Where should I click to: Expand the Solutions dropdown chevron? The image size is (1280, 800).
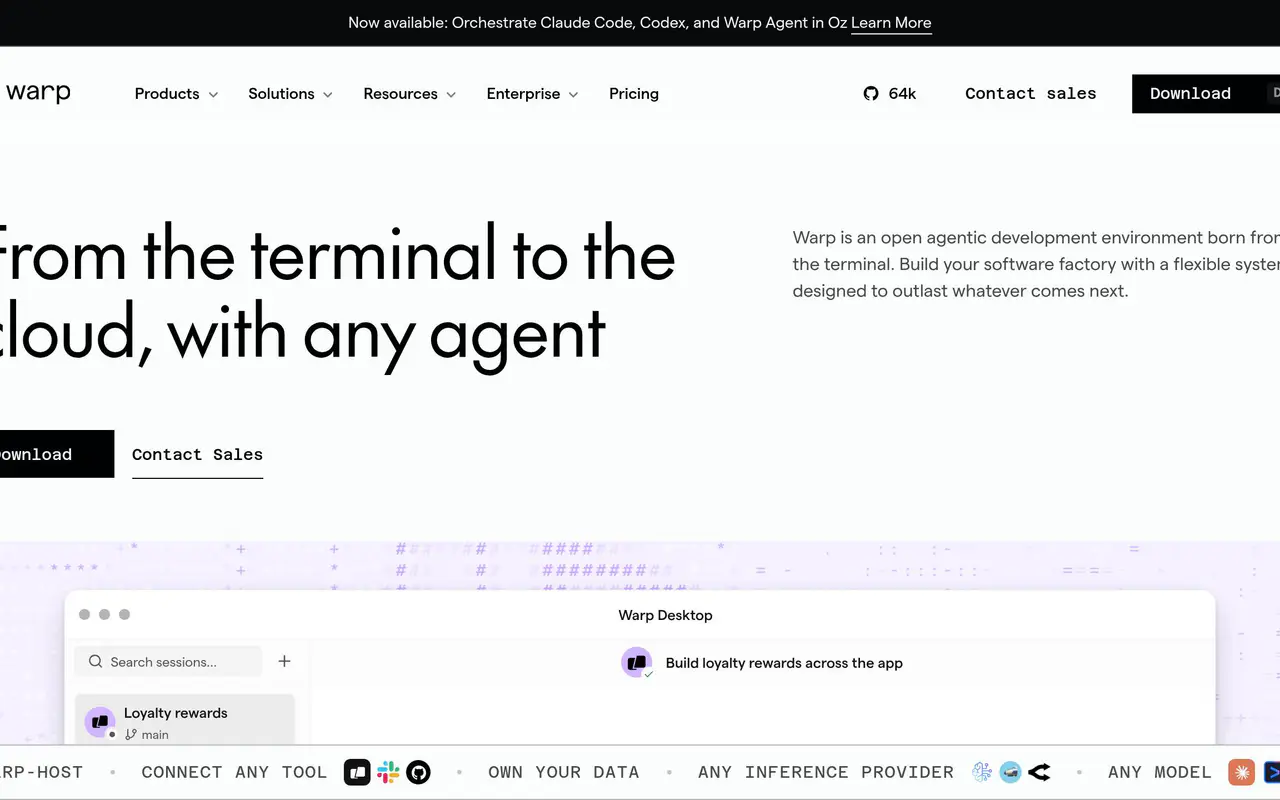tap(328, 94)
